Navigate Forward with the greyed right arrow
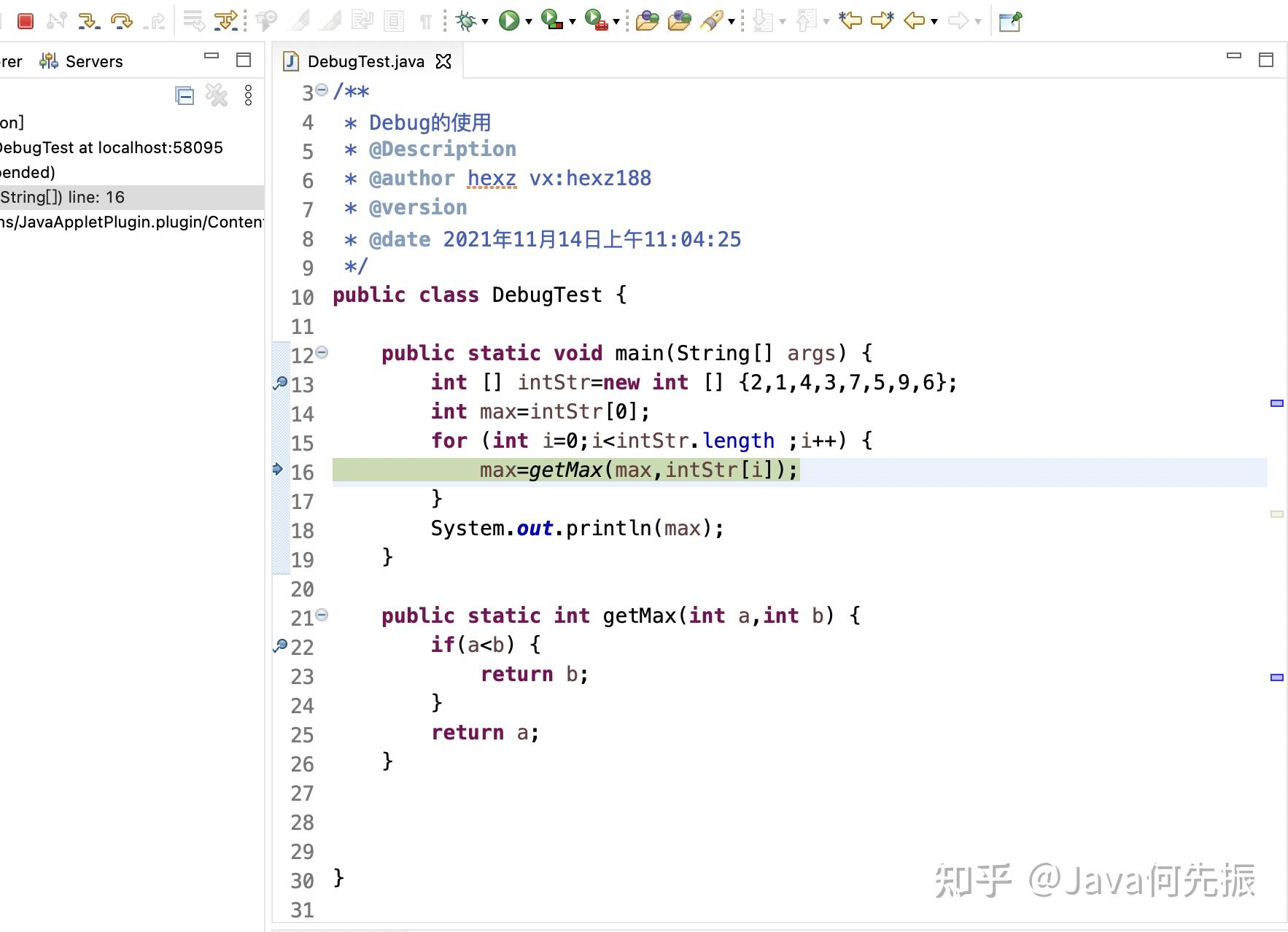Image resolution: width=1288 pixels, height=932 pixels. pyautogui.click(x=958, y=21)
